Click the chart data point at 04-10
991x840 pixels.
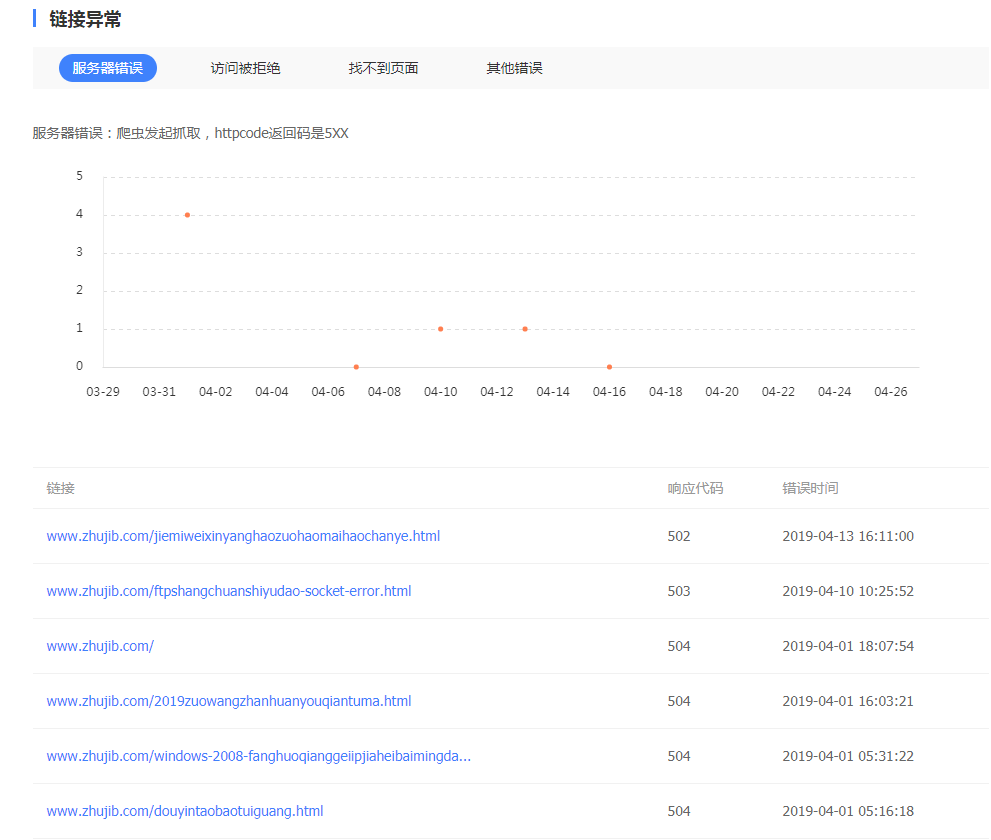coord(440,329)
